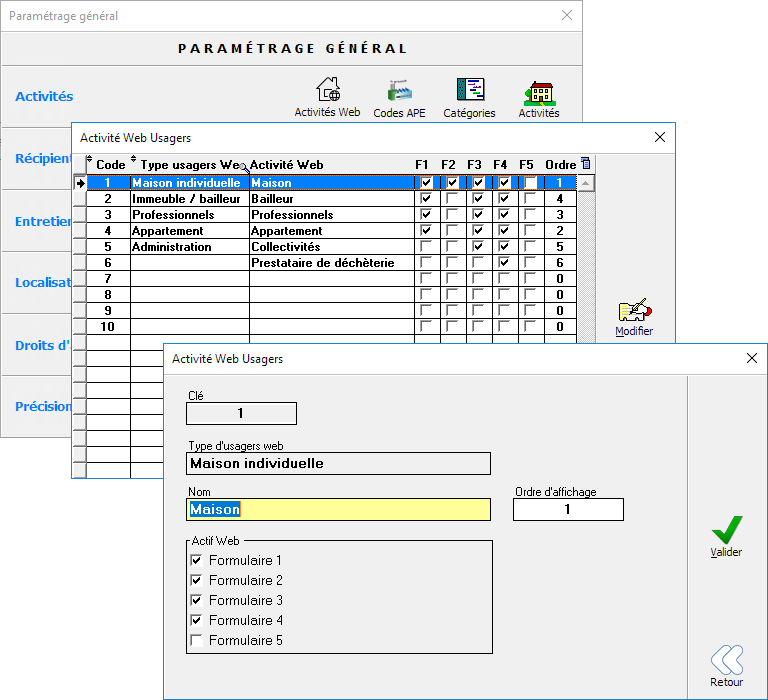Toggle F1 checkbox in the Professionnels row

(426, 215)
